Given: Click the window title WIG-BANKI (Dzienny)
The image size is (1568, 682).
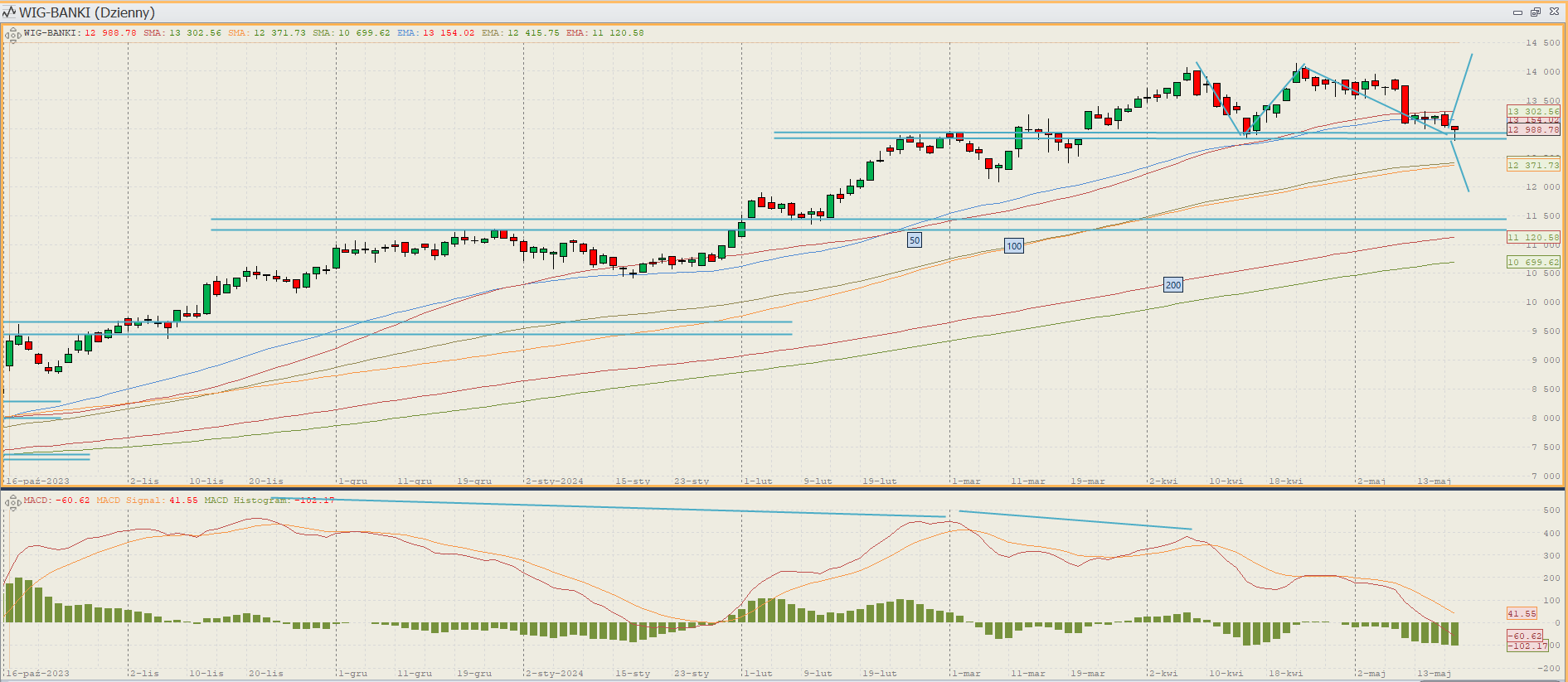Looking at the screenshot, I should point(87,12).
